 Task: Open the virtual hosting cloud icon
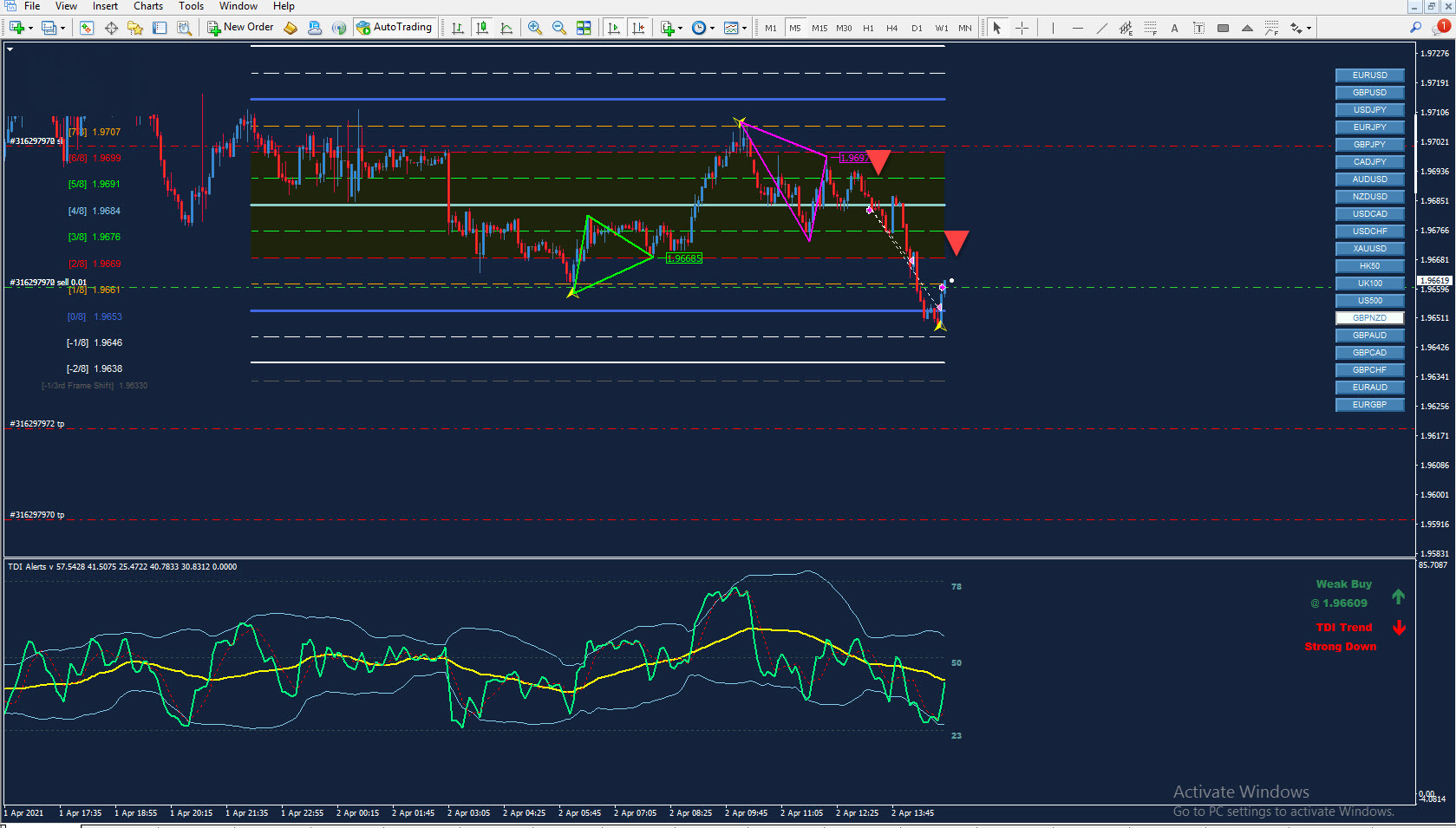pos(315,28)
